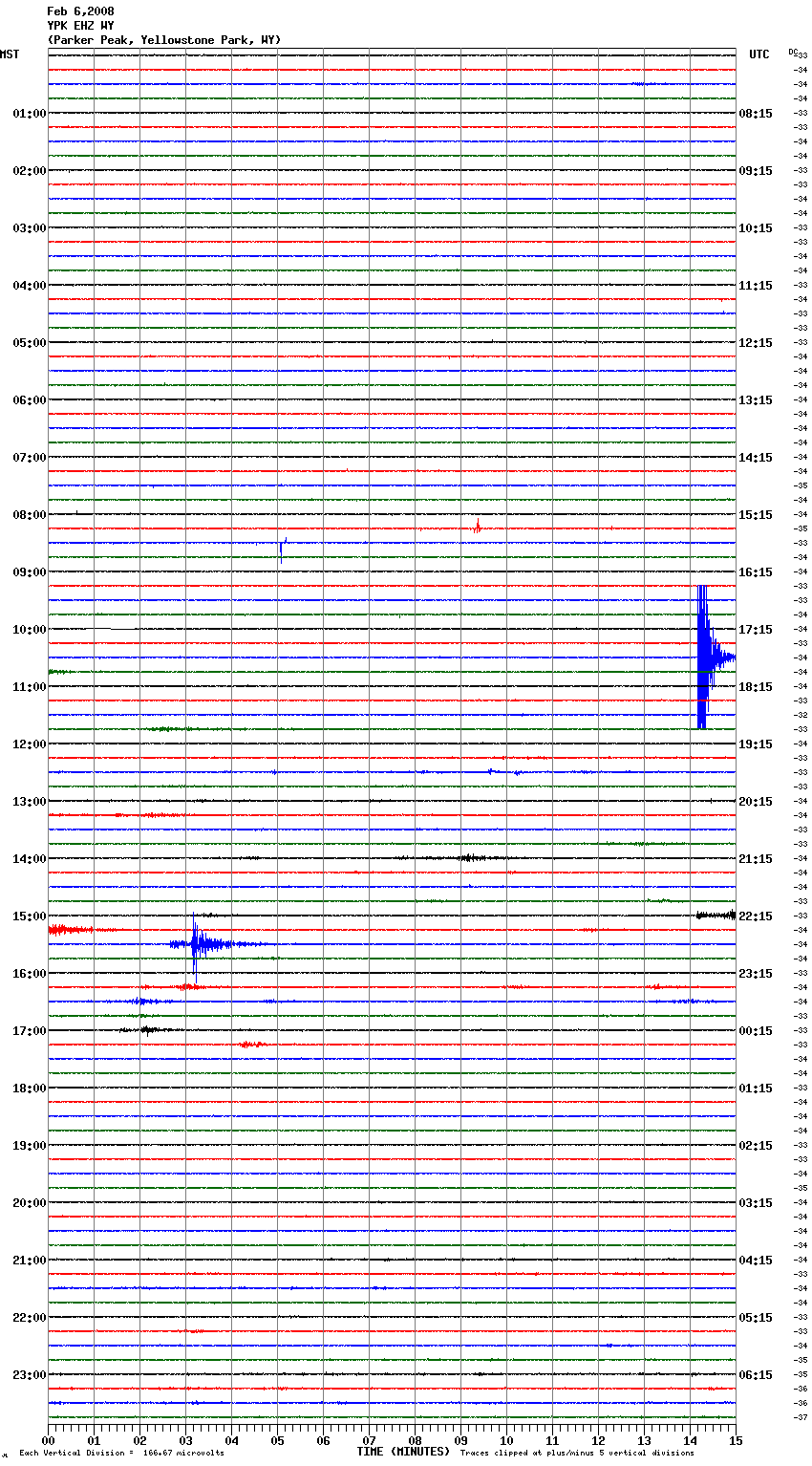
Task: Click the small red spike on the 08:00 row
Action: click(477, 526)
